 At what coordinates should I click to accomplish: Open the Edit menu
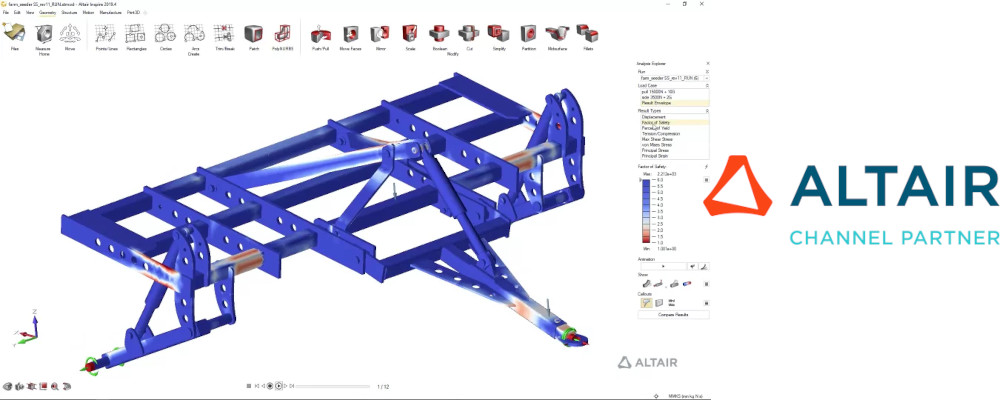coord(17,12)
